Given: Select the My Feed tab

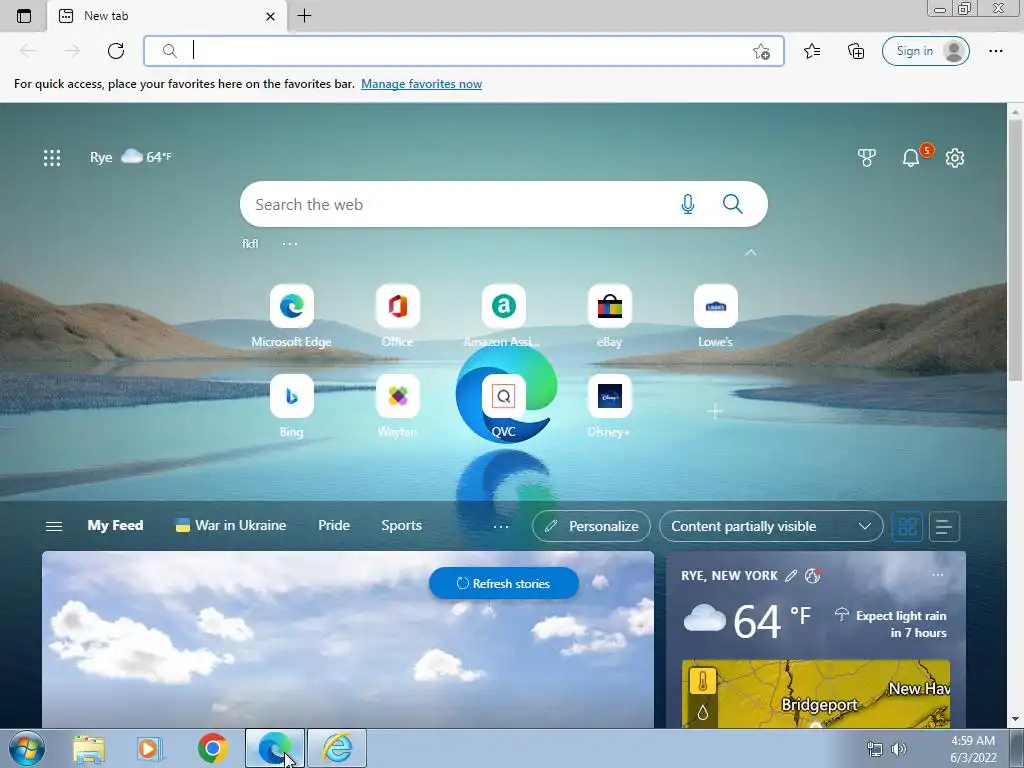Looking at the screenshot, I should click(x=115, y=526).
